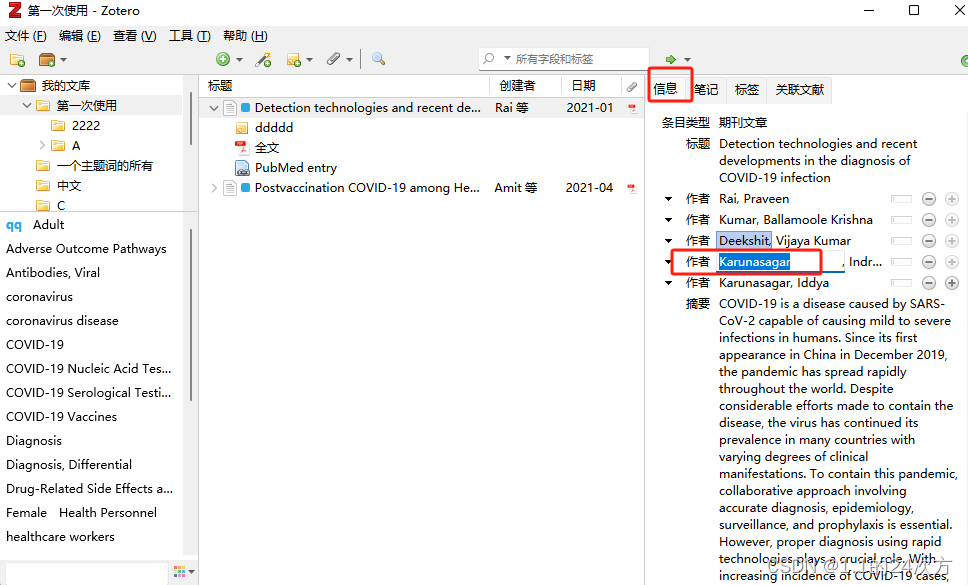Click the tag filter input box

(86, 572)
